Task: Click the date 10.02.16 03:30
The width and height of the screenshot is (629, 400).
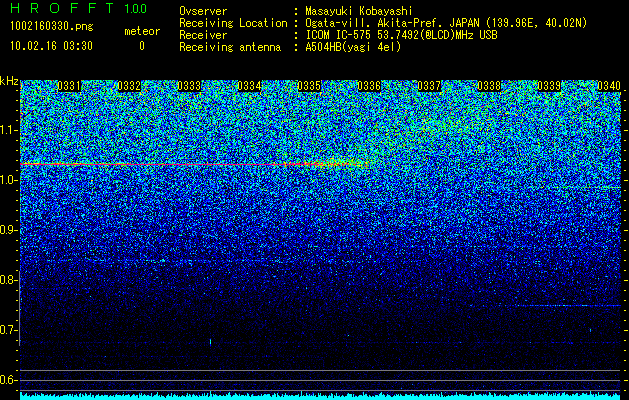Action: pyautogui.click(x=51, y=46)
